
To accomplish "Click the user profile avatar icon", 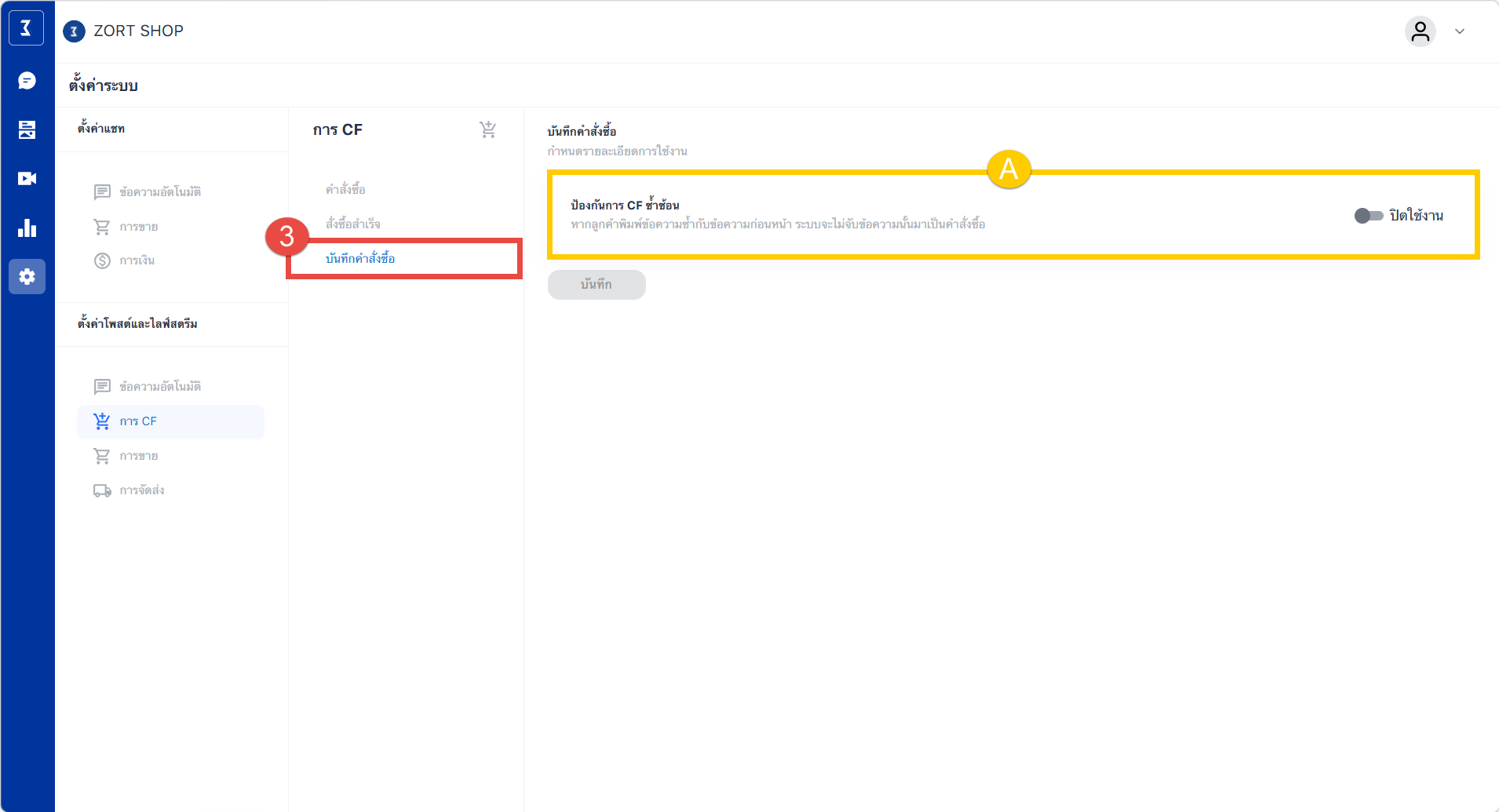I will [1420, 31].
